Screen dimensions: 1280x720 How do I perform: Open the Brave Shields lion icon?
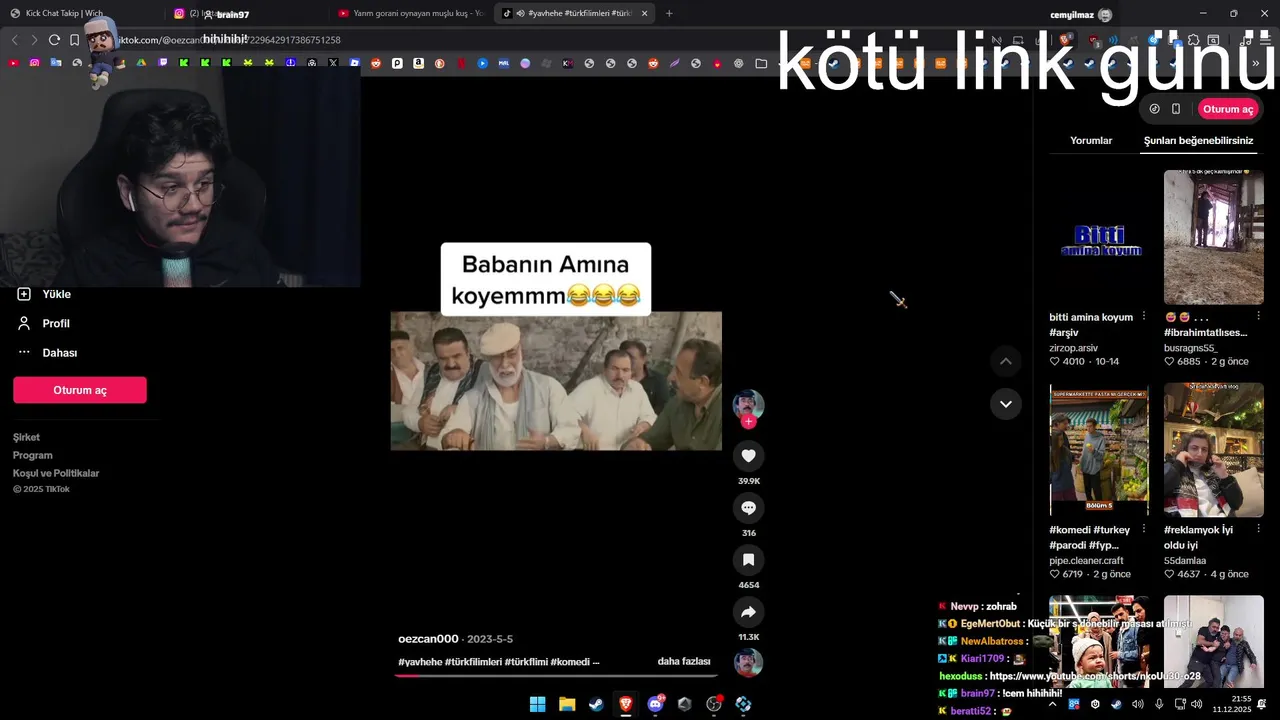(1066, 40)
